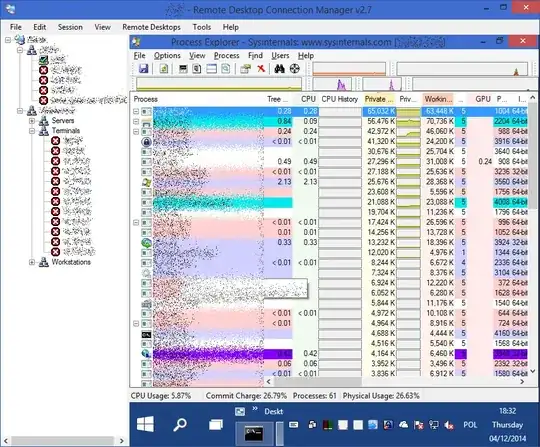Open the Tools menu in RDCMan

[201, 27]
